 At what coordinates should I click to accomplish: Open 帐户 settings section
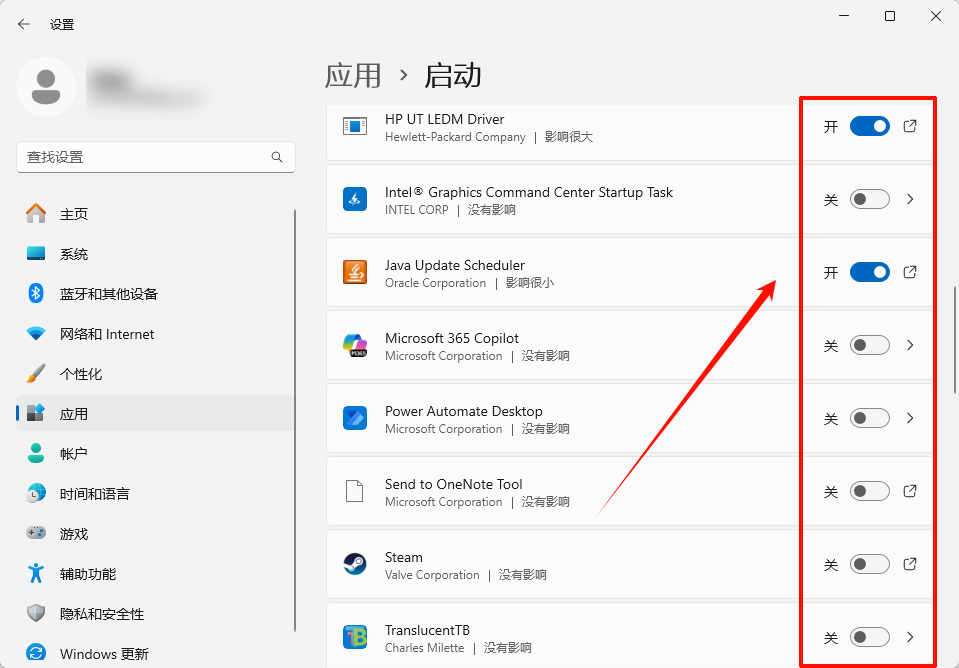click(x=155, y=454)
